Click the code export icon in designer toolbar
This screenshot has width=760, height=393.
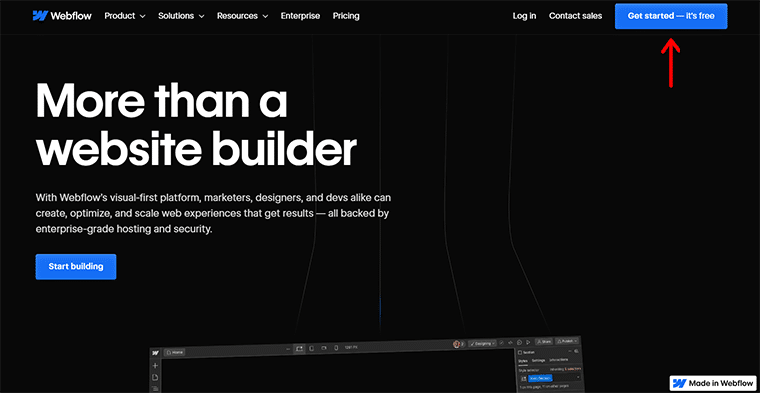(510, 343)
